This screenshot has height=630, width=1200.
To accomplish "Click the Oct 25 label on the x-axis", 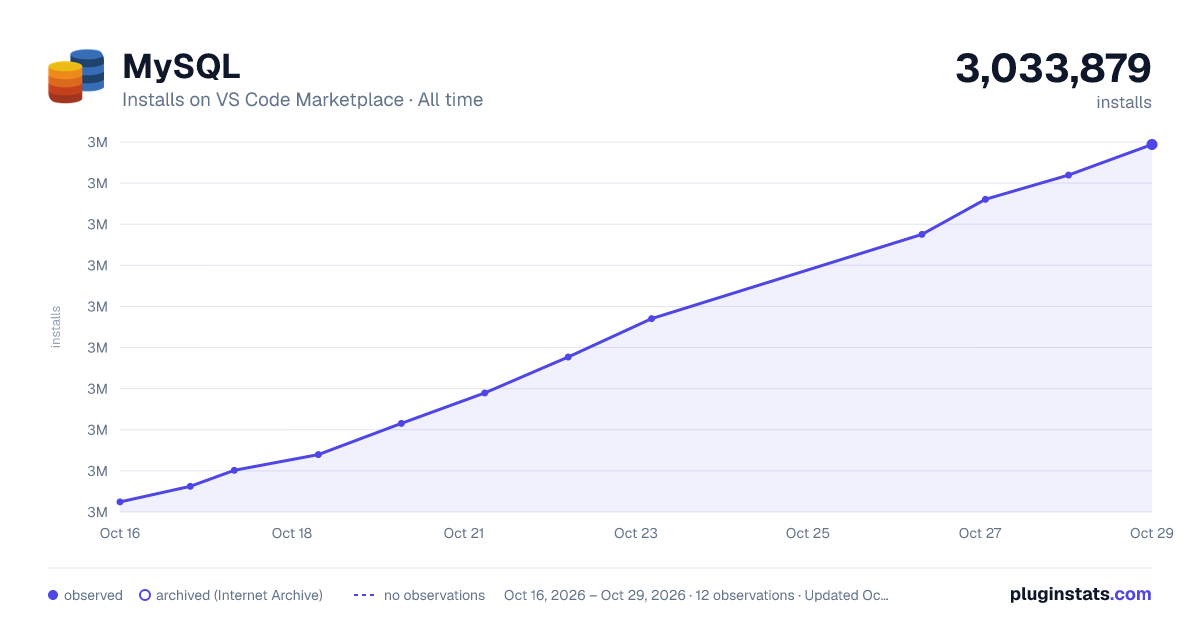I will coord(808,533).
